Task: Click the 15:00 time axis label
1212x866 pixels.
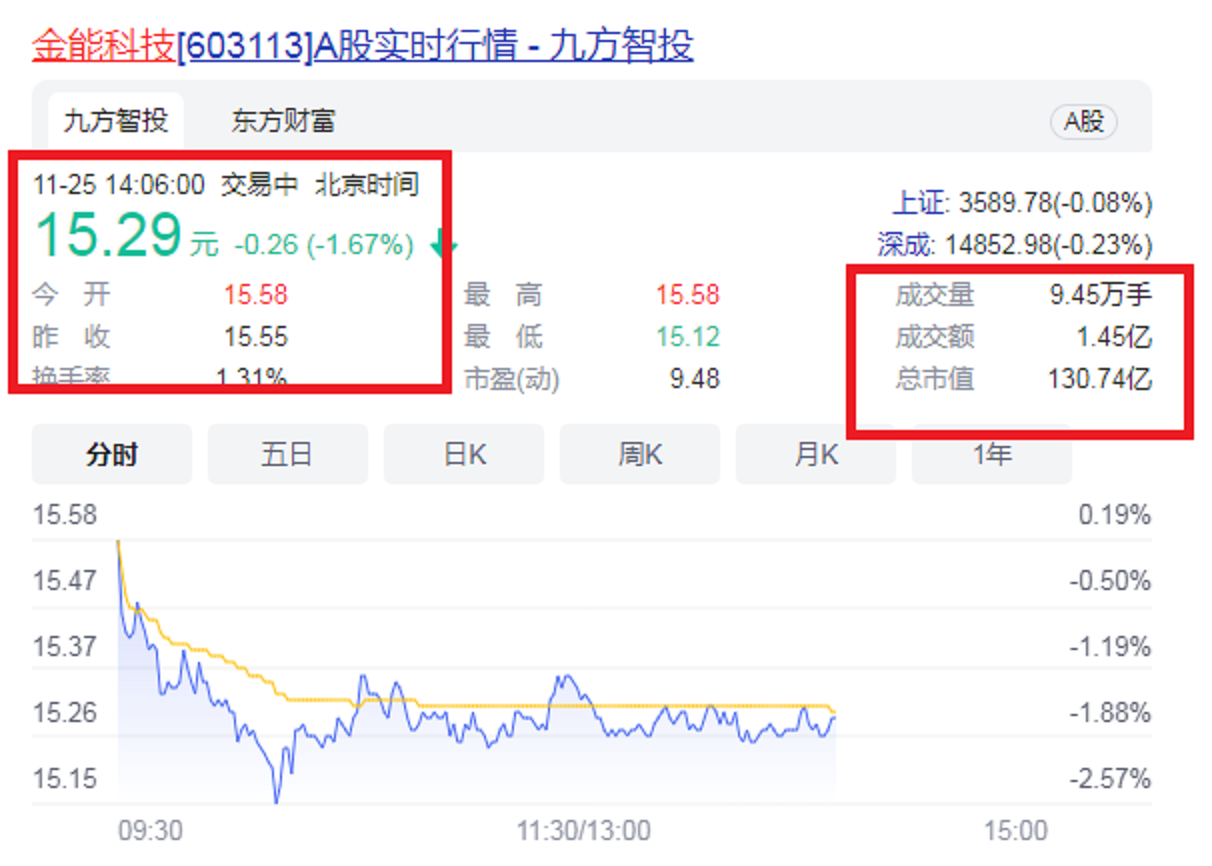Action: (1015, 831)
